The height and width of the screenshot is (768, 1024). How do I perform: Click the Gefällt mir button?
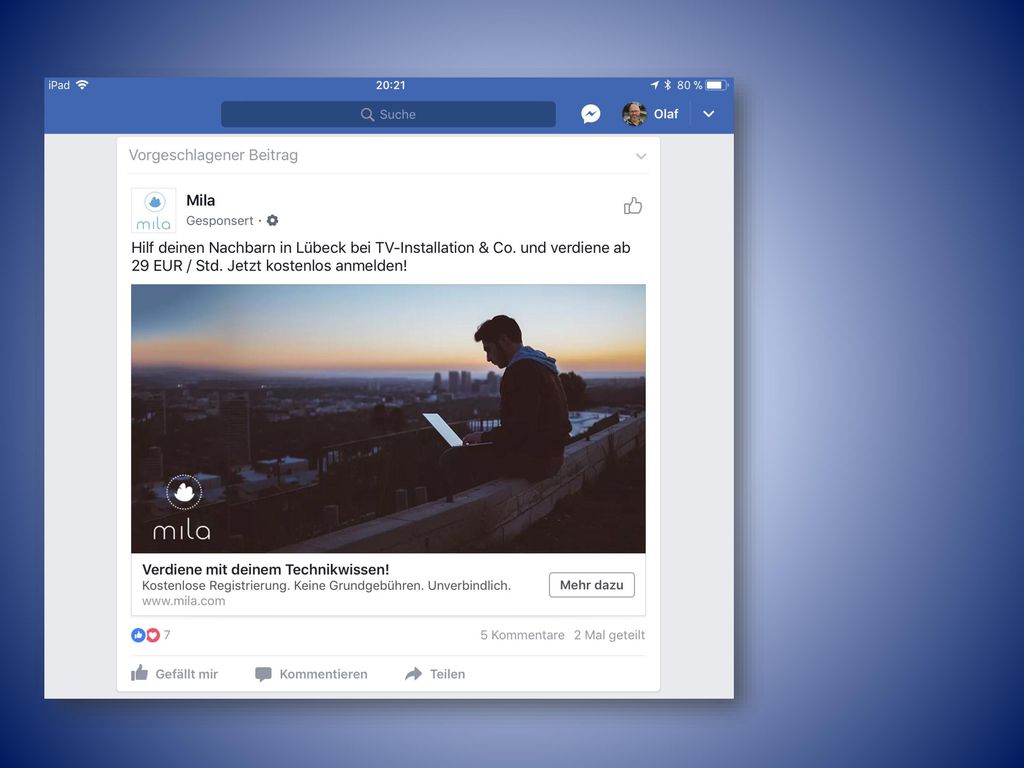coord(174,674)
